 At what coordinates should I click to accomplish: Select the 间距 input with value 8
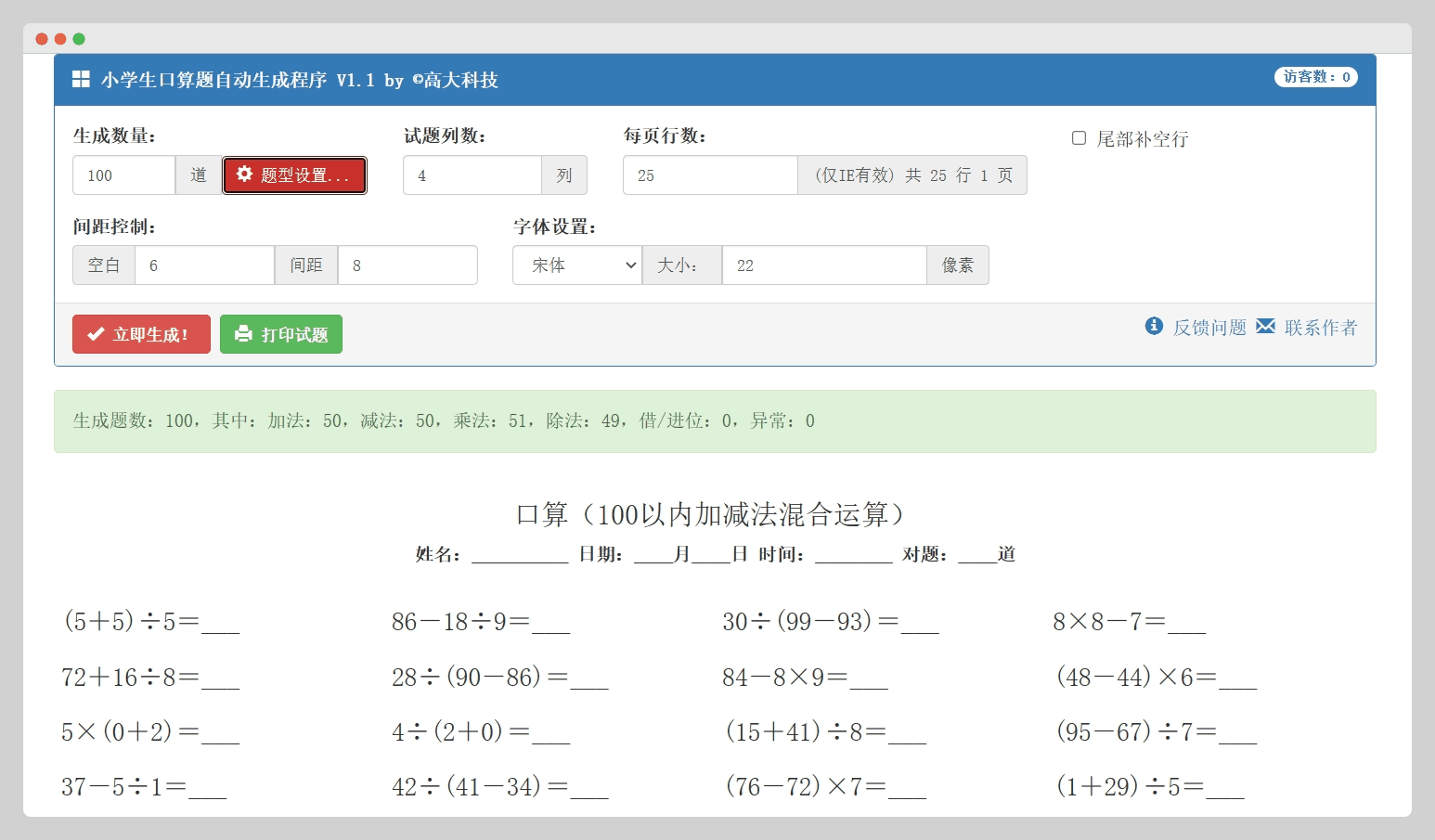tap(407, 265)
